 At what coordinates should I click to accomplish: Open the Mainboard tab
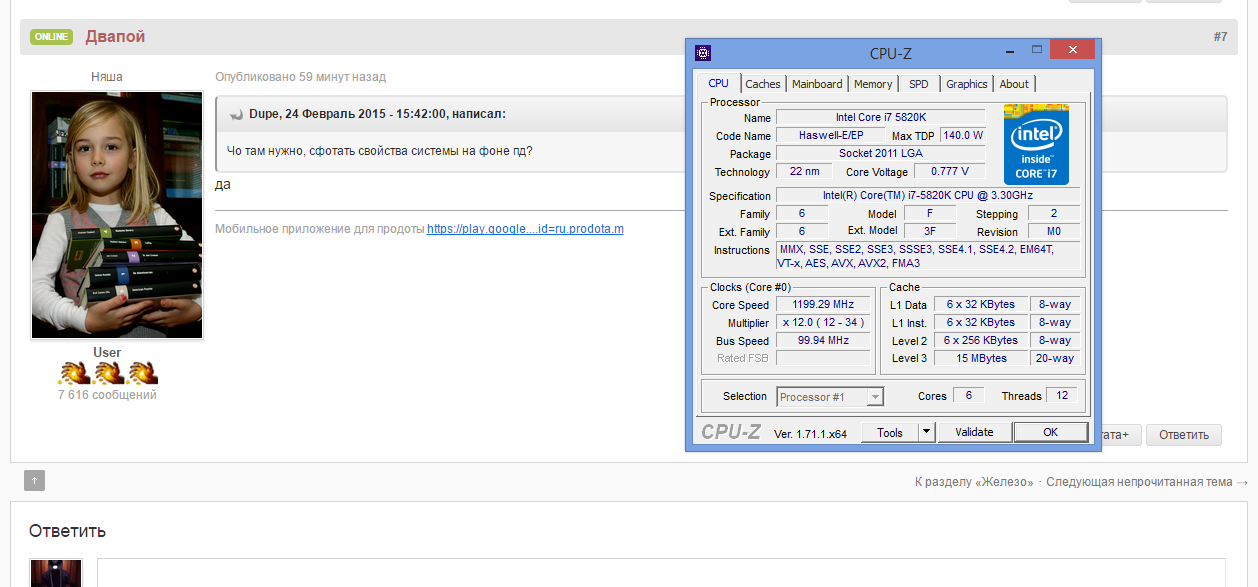point(817,84)
